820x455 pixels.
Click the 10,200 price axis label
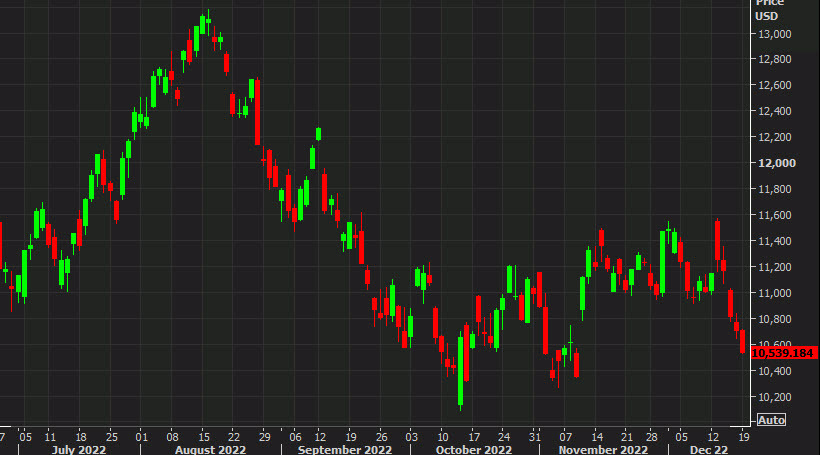pyautogui.click(x=775, y=397)
